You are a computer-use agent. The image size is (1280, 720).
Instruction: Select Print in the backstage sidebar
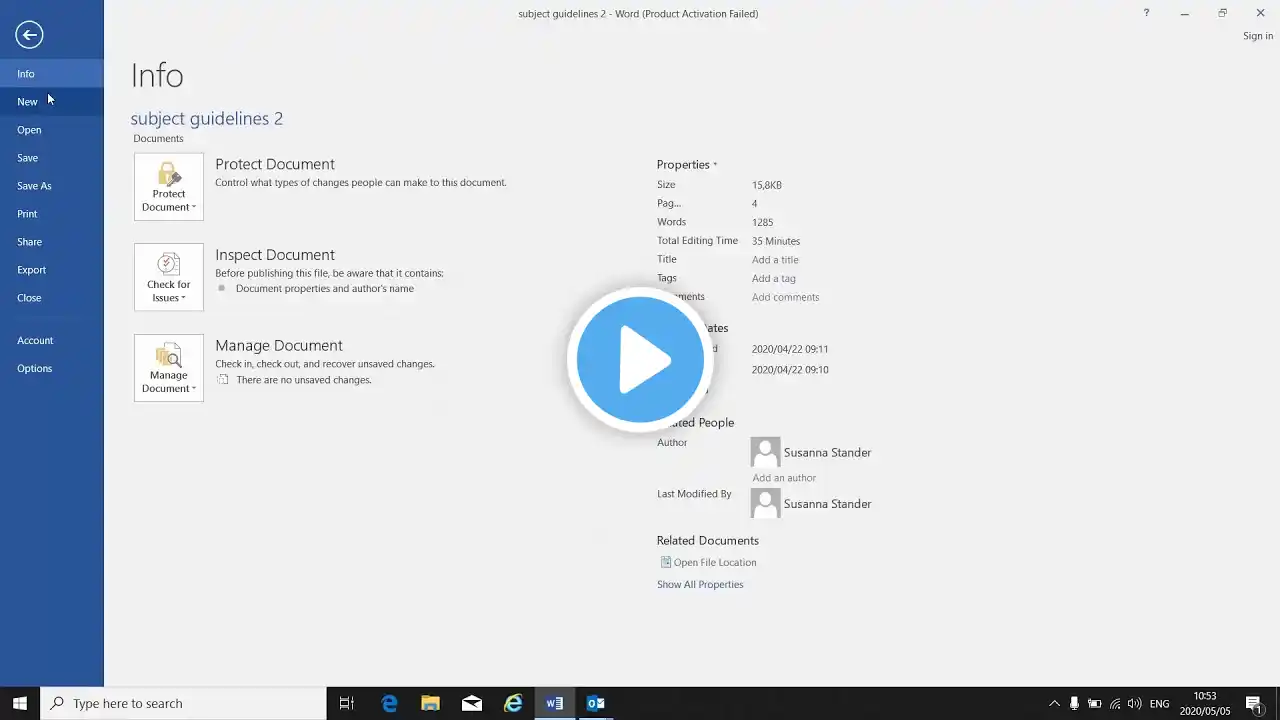[x=52, y=214]
